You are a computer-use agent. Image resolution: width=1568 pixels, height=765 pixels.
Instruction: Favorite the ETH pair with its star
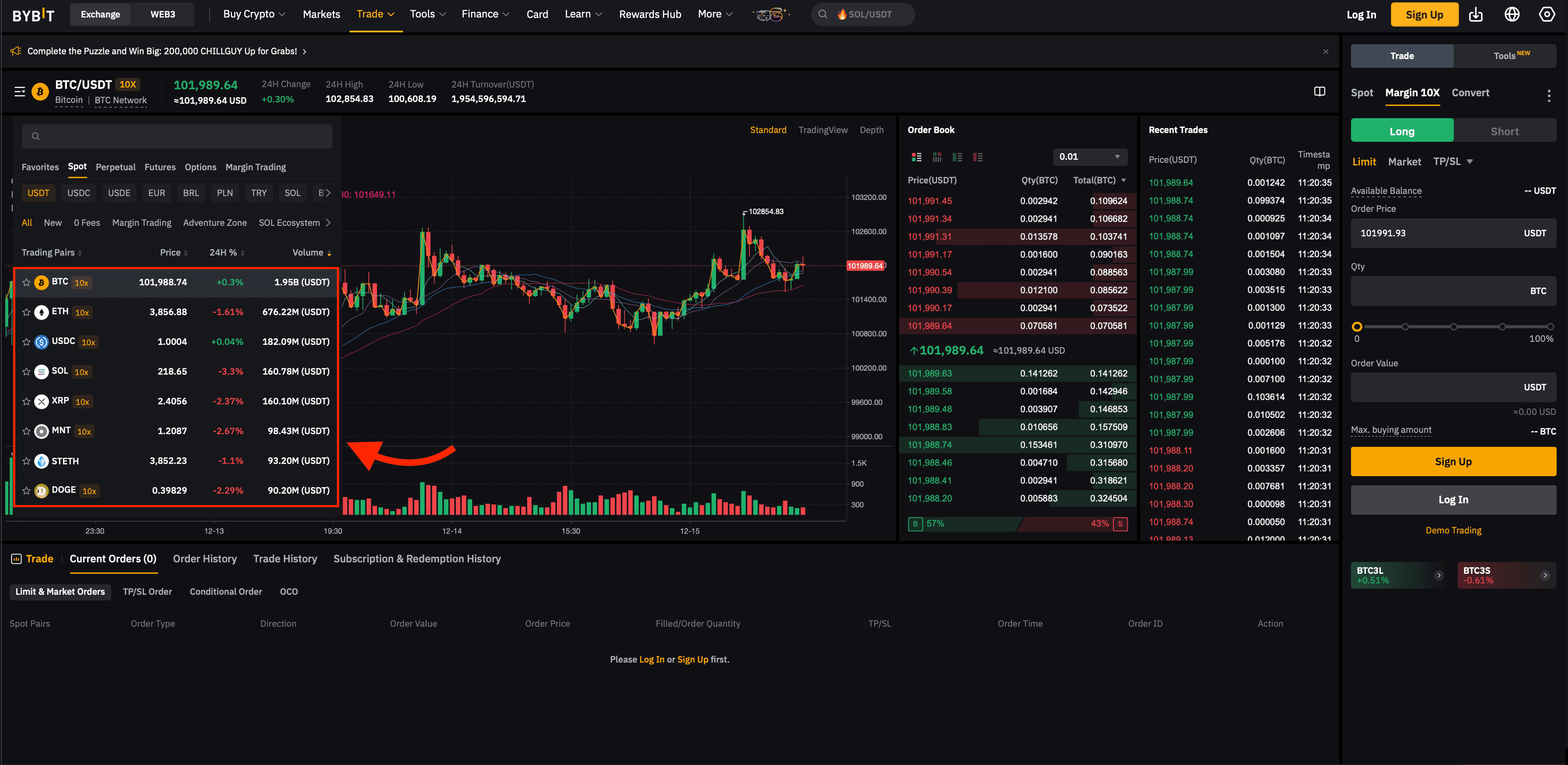tap(26, 312)
